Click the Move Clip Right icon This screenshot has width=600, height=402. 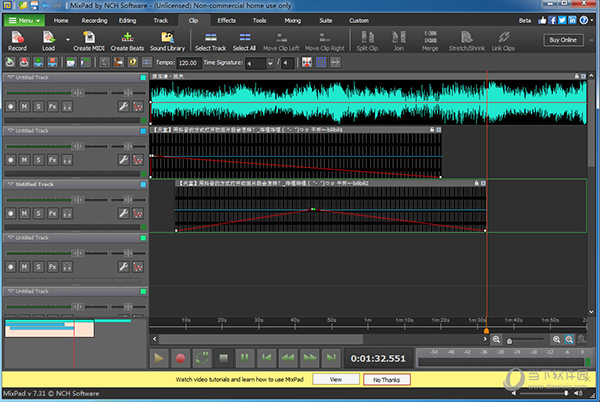coord(325,41)
